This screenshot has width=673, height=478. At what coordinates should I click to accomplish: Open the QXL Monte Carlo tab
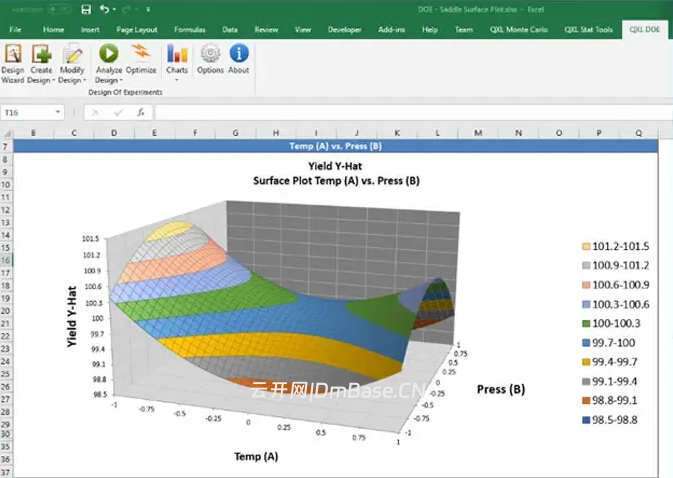coord(518,30)
